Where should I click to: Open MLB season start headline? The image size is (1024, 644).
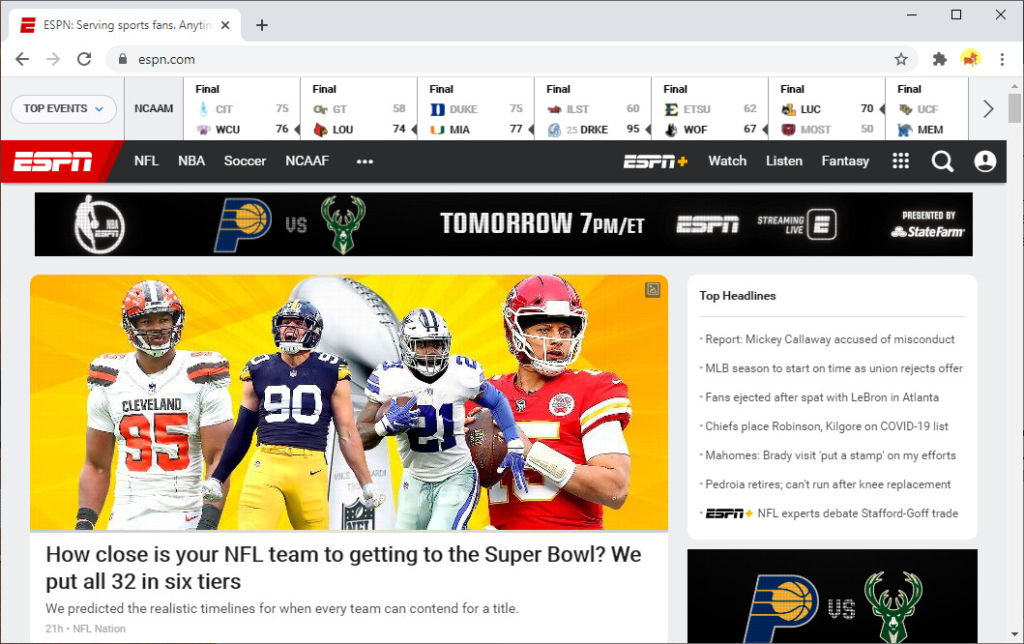834,368
